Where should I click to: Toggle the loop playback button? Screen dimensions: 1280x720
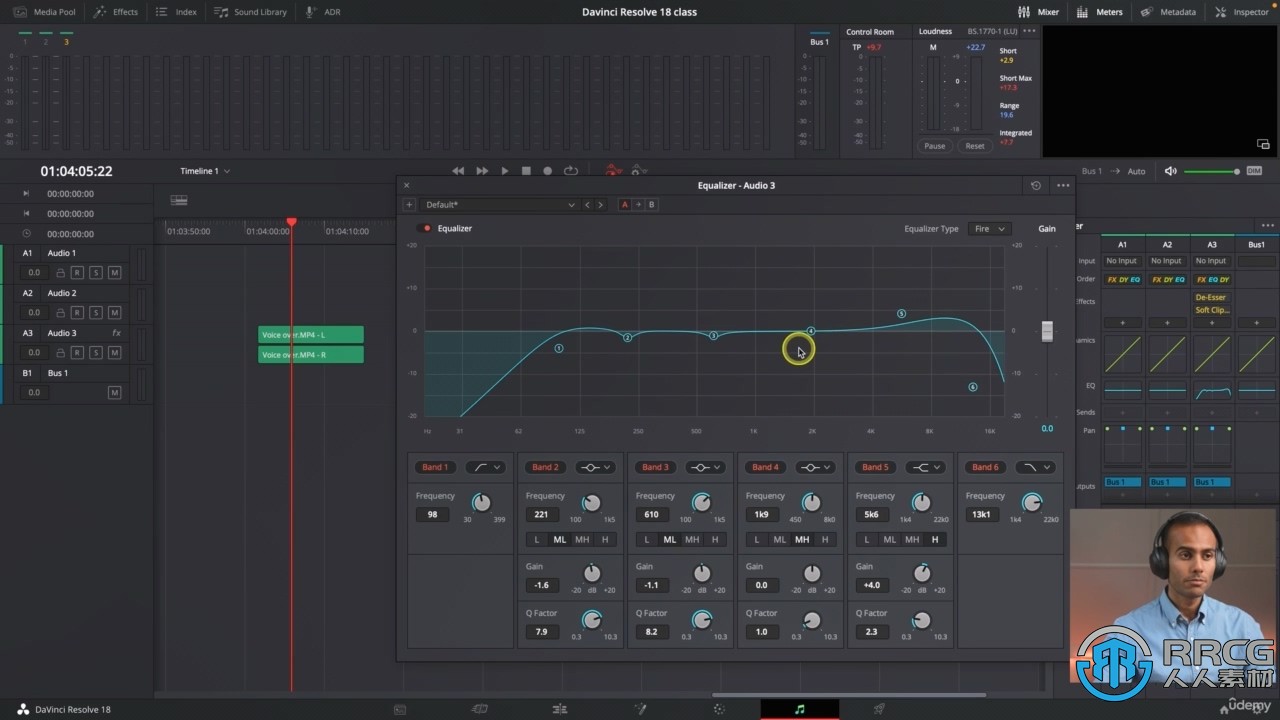(570, 171)
